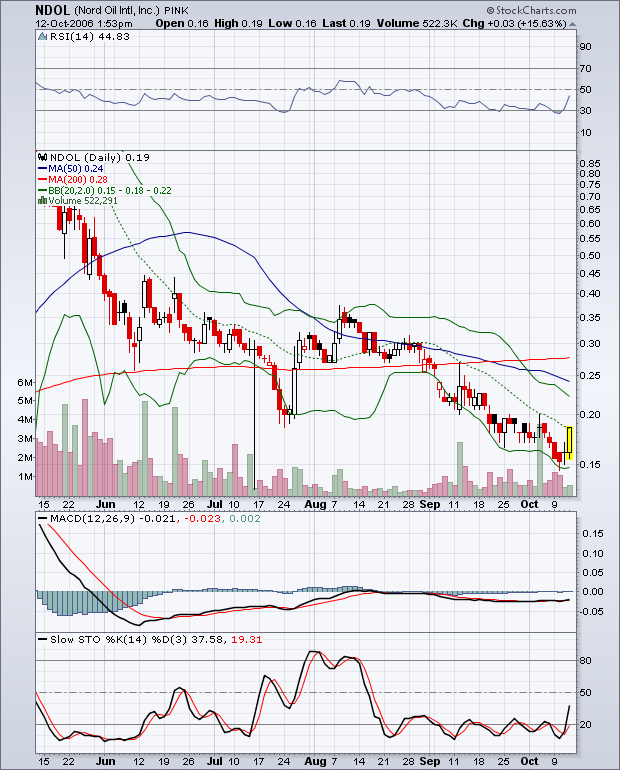This screenshot has width=620, height=770.
Task: Click the RSI(14) line legend icon
Action: click(43, 37)
